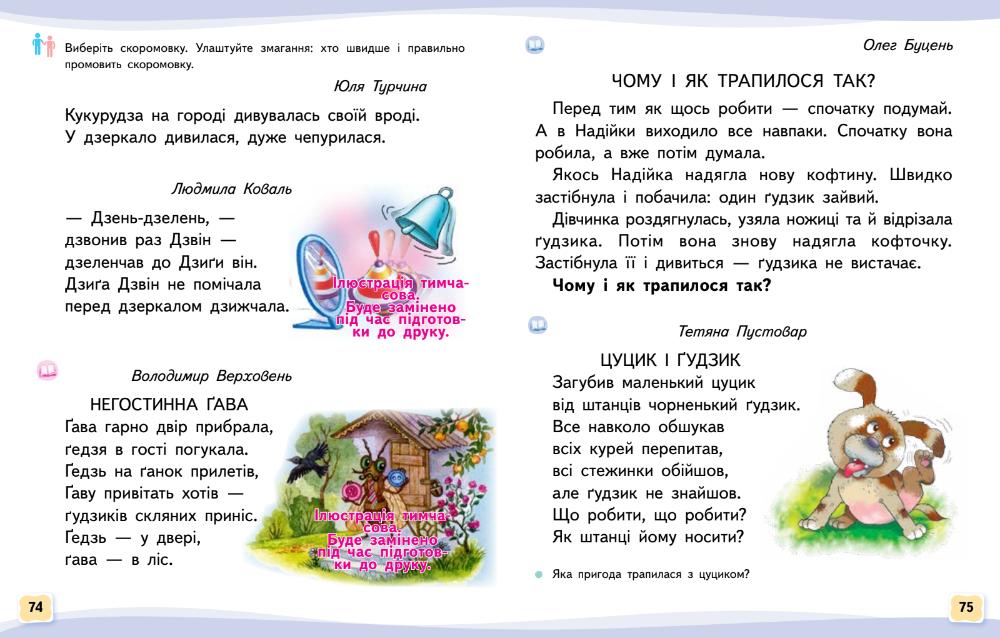Click the line 'ґава — в ліс.'
The height and width of the screenshot is (638, 1000).
(119, 560)
